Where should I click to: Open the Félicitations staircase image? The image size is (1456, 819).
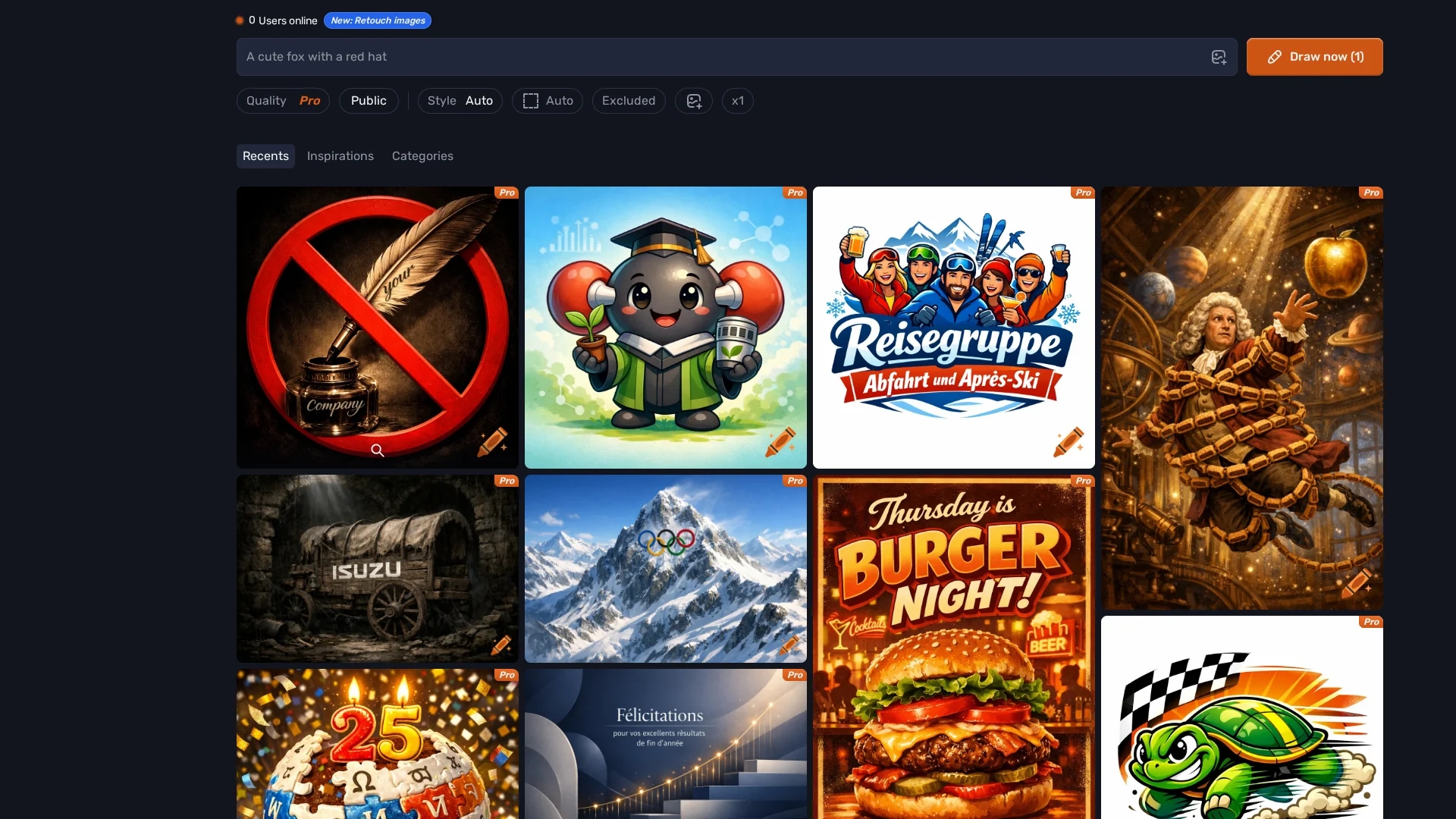tap(666, 744)
